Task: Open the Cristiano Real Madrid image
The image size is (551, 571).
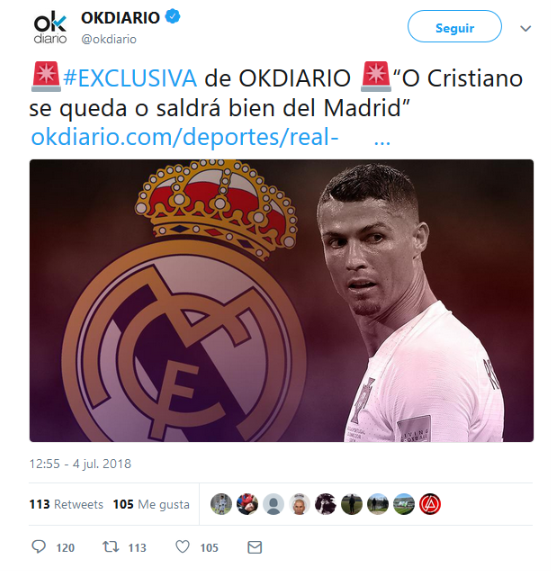Action: pos(282,300)
